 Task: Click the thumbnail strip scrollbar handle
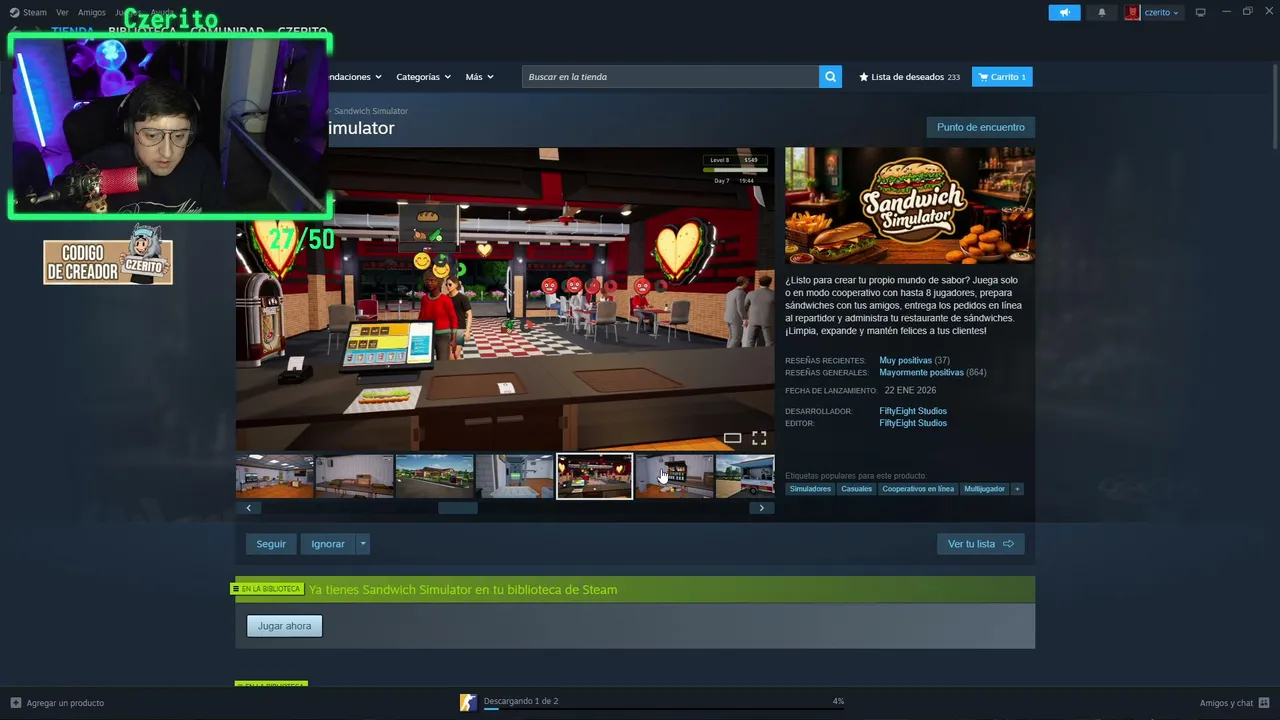point(458,508)
